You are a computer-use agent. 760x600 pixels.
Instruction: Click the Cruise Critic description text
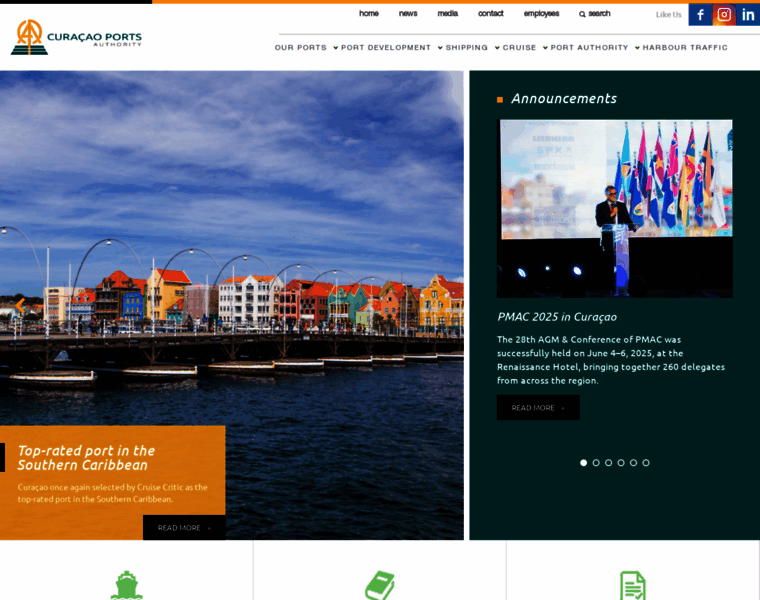(112, 493)
